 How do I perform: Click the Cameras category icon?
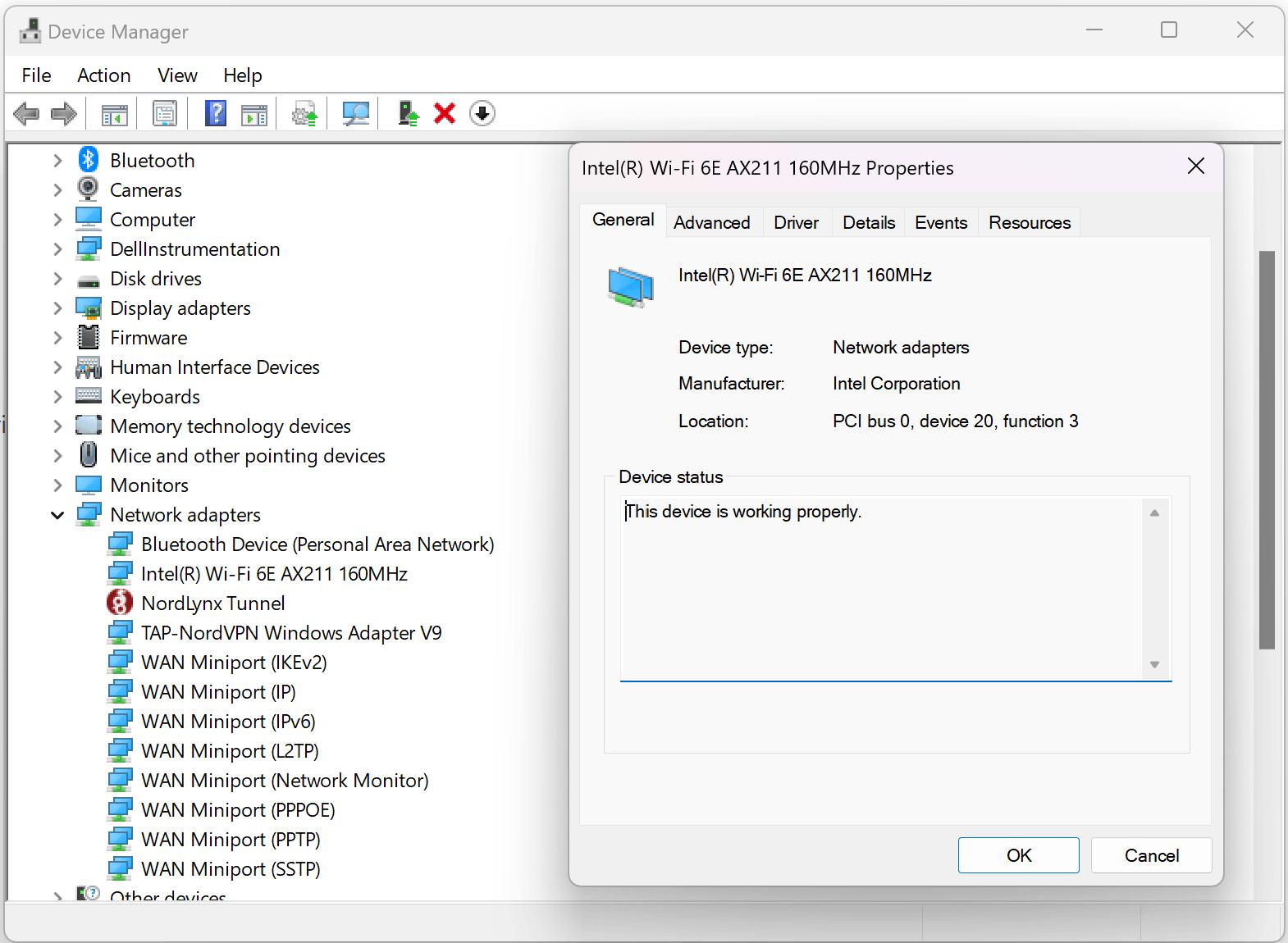click(88, 189)
